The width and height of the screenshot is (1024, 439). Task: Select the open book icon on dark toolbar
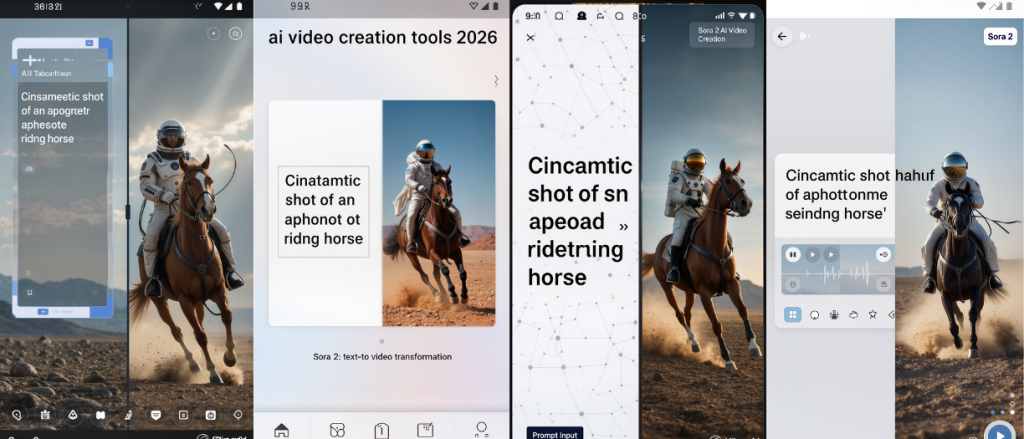[101, 415]
